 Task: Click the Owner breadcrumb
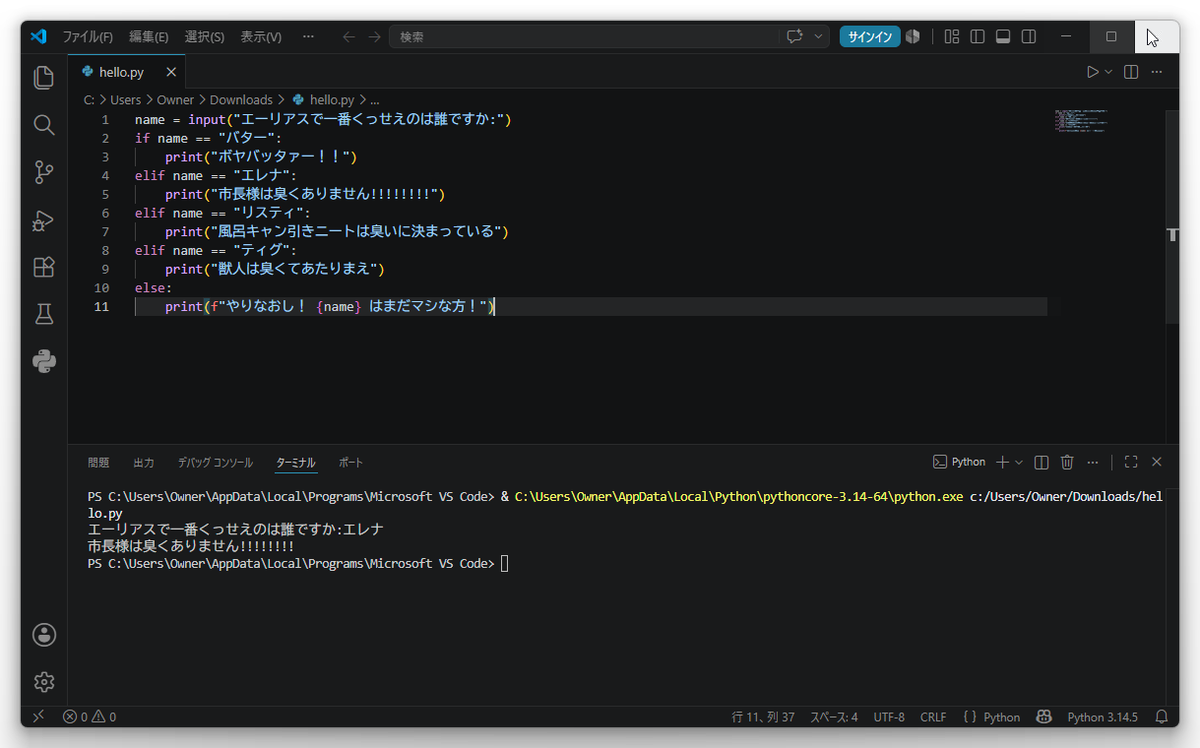coord(176,100)
